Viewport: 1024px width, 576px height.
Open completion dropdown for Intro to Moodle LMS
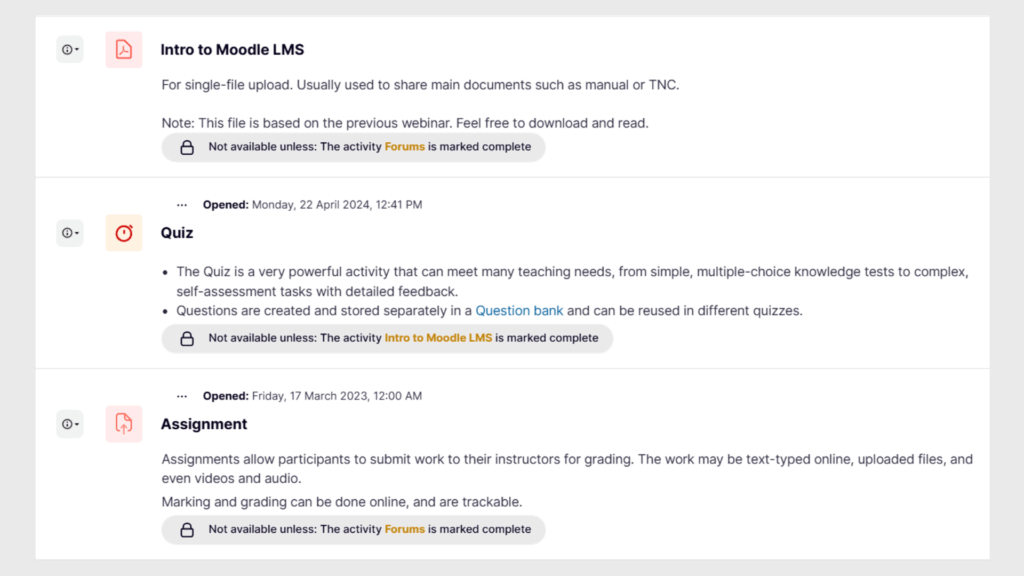pyautogui.click(x=70, y=50)
